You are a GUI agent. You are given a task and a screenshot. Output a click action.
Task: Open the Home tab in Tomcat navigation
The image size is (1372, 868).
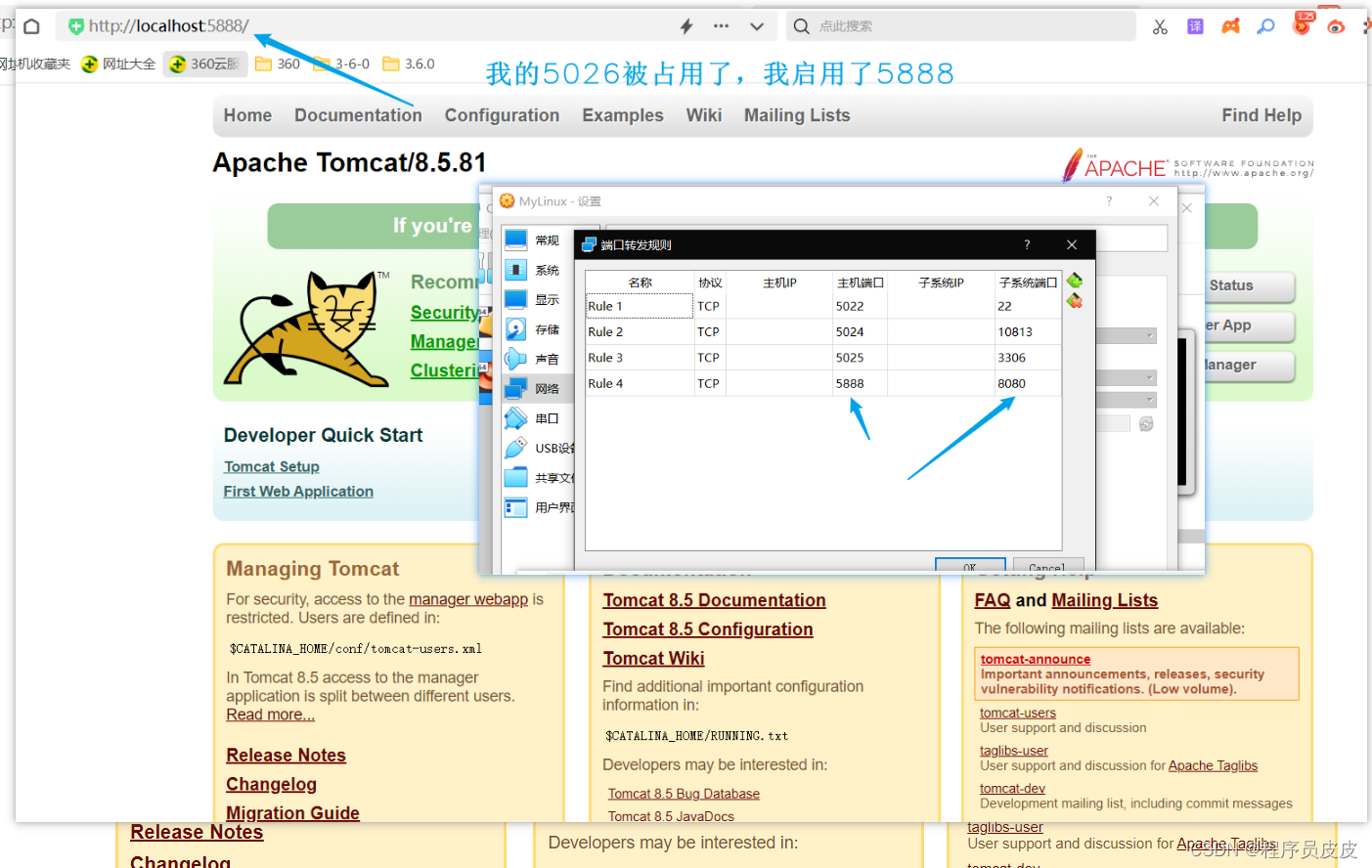(247, 115)
